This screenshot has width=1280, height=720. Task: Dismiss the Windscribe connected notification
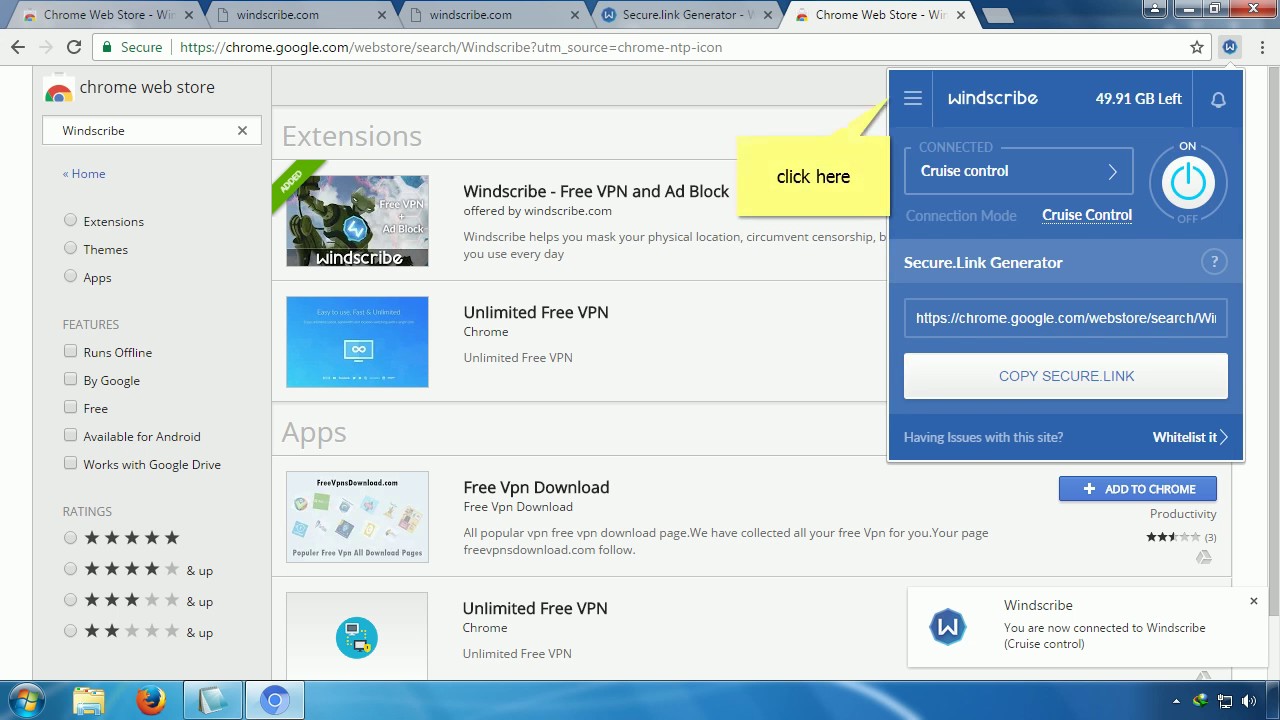(1253, 601)
